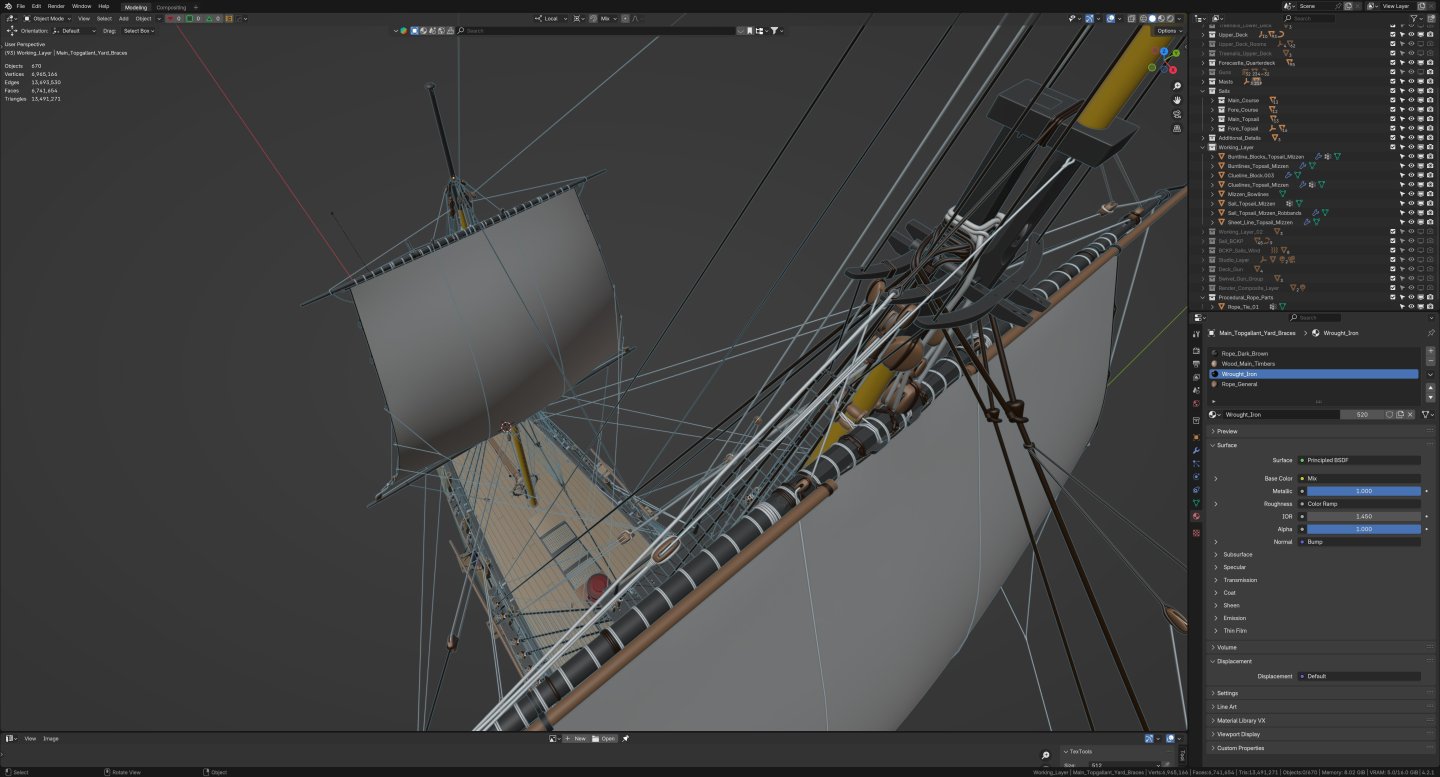
Task: Click the Principled BSDF surface button
Action: tap(1359, 460)
